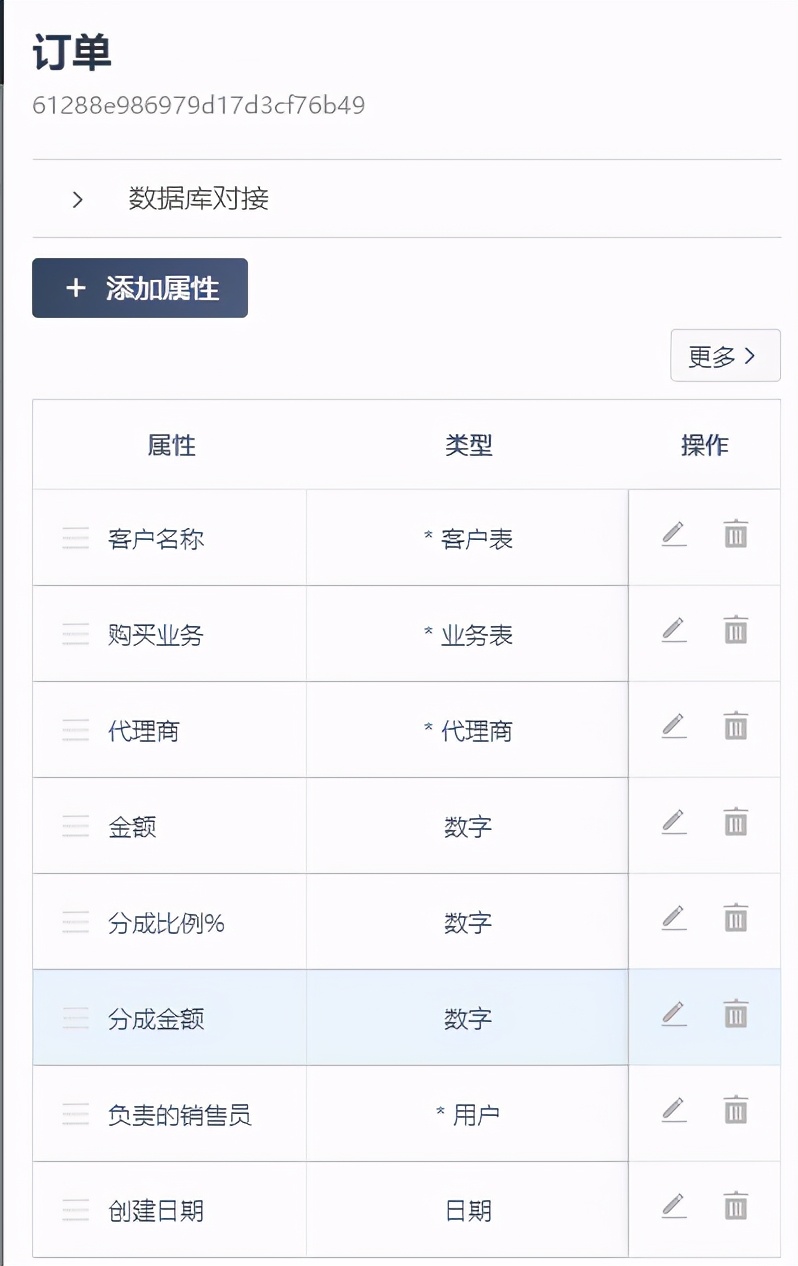Click the chevron on the 更多 control
Viewport: 798px width, 1266px height.
(x=751, y=356)
